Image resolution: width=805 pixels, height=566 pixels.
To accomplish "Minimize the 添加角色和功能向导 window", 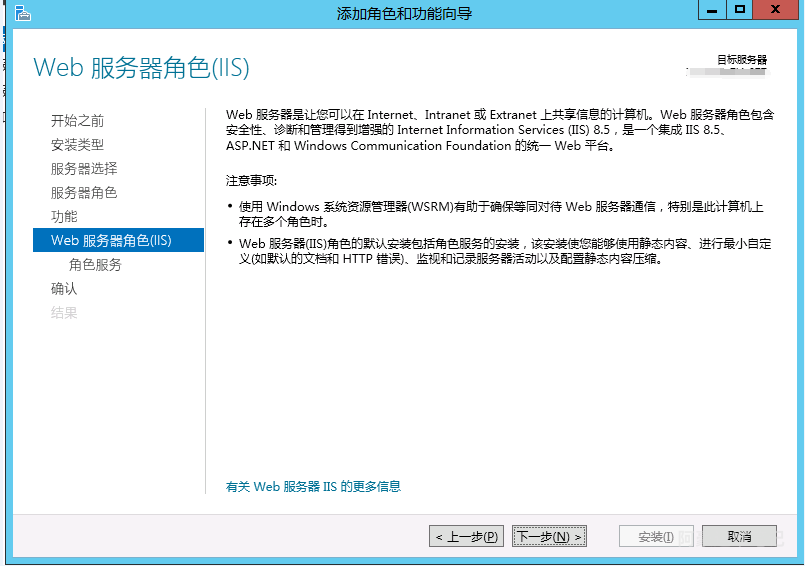I will coord(711,10).
